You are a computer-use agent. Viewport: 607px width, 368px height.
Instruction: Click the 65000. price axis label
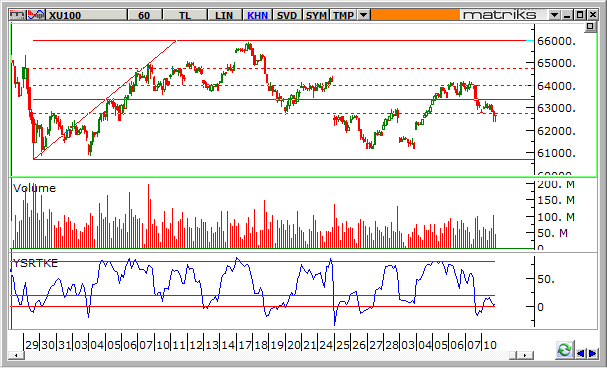556,63
